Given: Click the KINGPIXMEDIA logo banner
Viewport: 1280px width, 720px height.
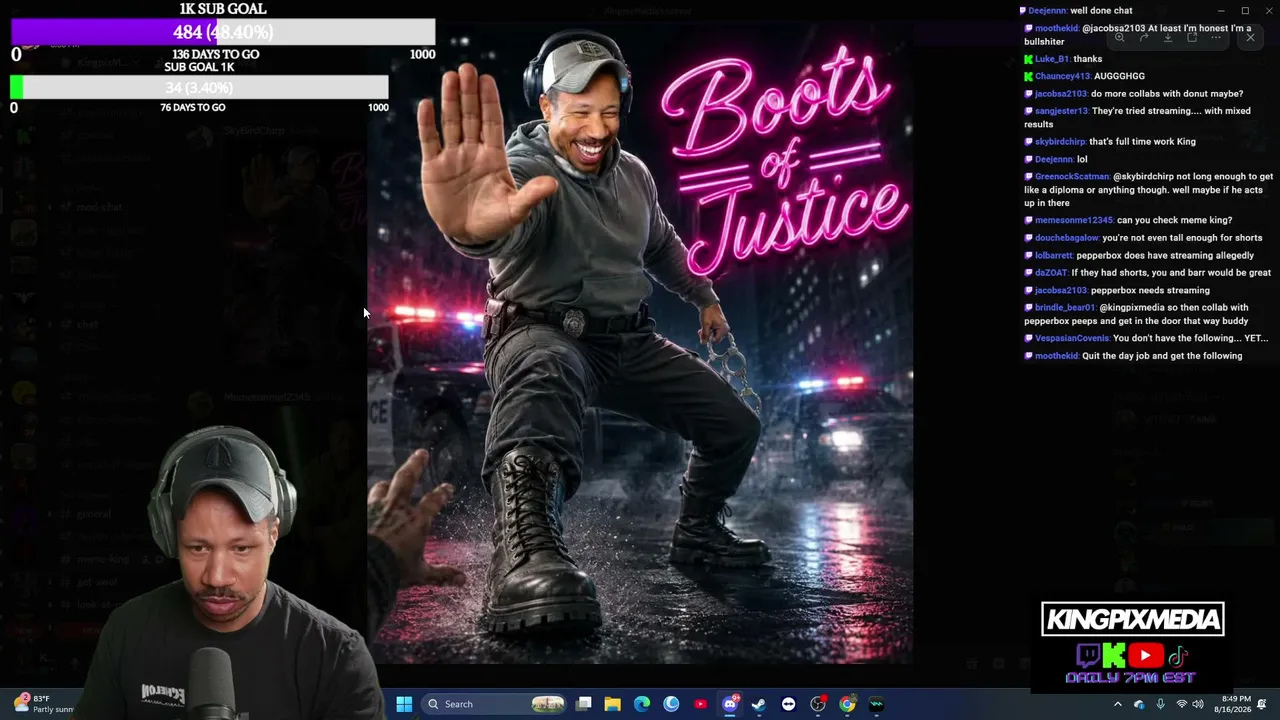Looking at the screenshot, I should (x=1133, y=619).
